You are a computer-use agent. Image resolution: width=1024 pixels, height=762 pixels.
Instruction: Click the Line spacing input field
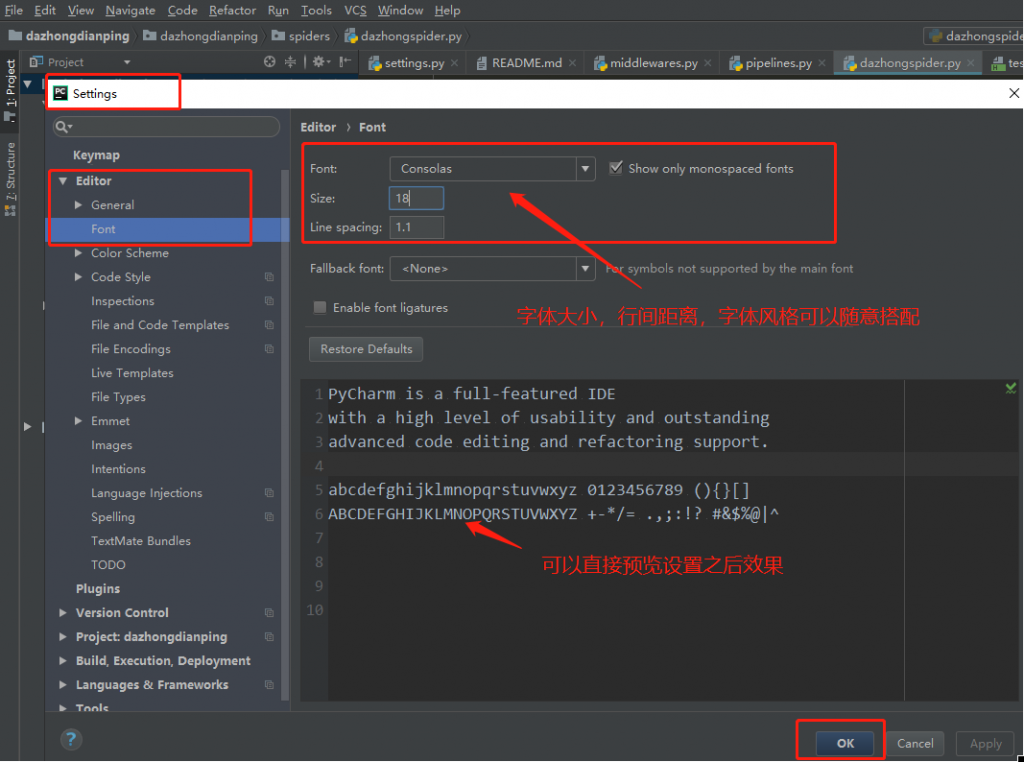tap(417, 227)
